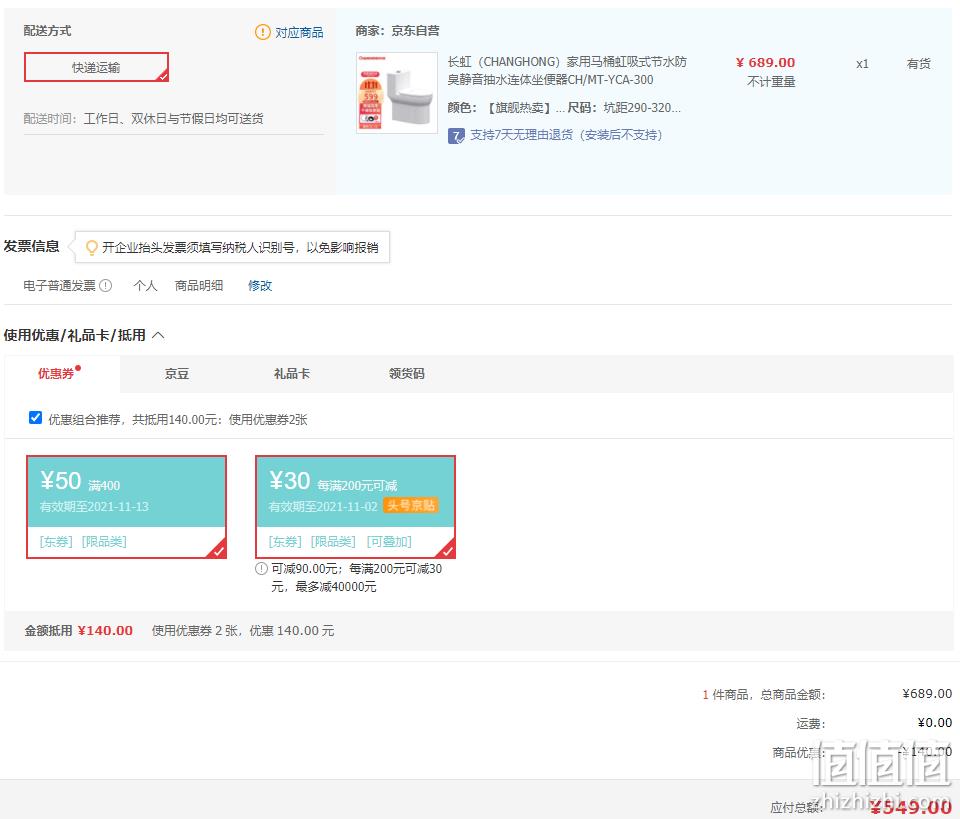Screen dimensions: 960x819
Task: Switch to the 领货码 tab
Action: 407,373
